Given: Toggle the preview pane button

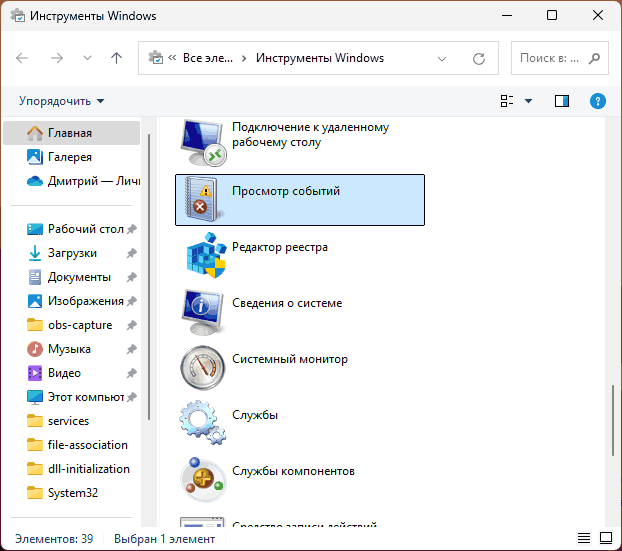Looking at the screenshot, I should point(562,101).
